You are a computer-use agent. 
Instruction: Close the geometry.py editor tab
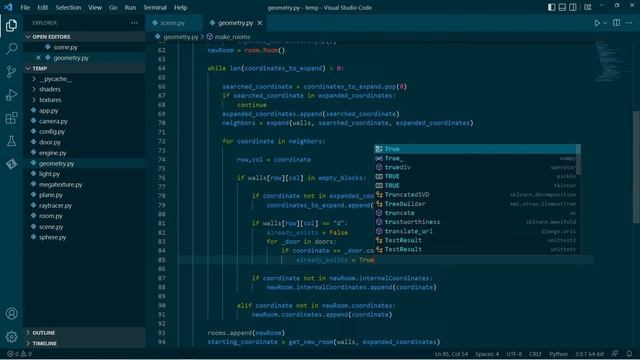click(260, 23)
